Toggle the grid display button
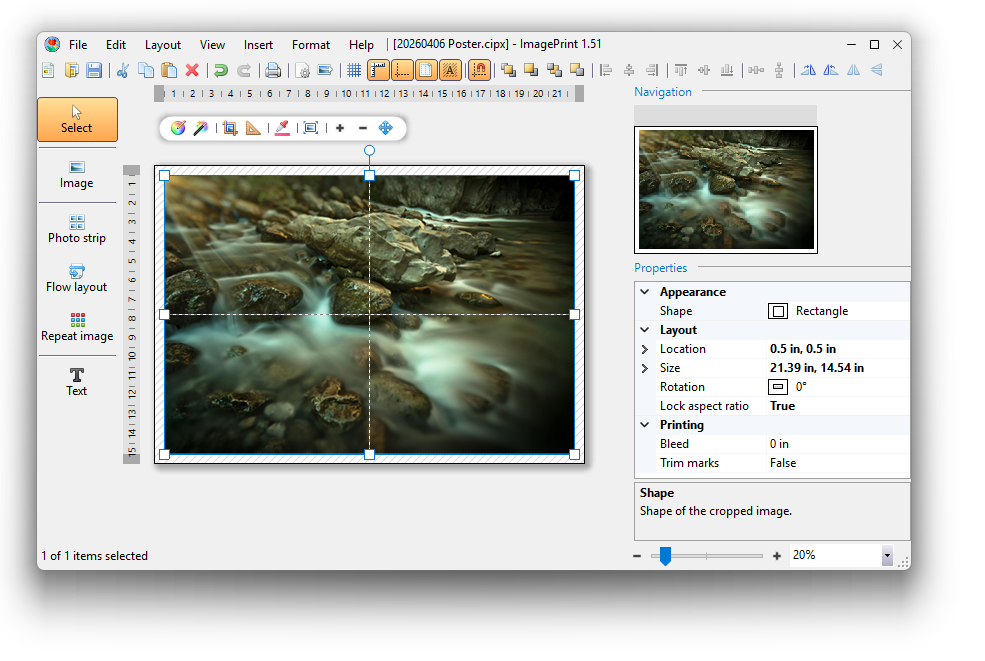This screenshot has width=985, height=661. coord(353,70)
